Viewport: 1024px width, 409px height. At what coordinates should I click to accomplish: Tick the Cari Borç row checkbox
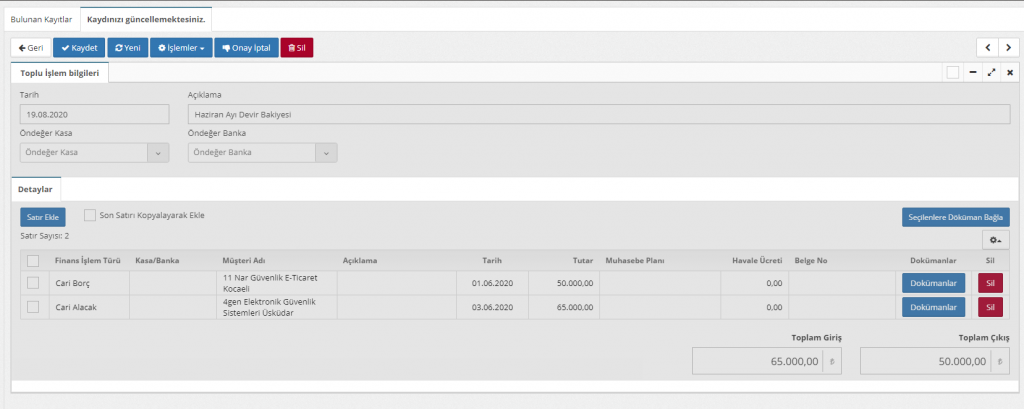point(33,283)
